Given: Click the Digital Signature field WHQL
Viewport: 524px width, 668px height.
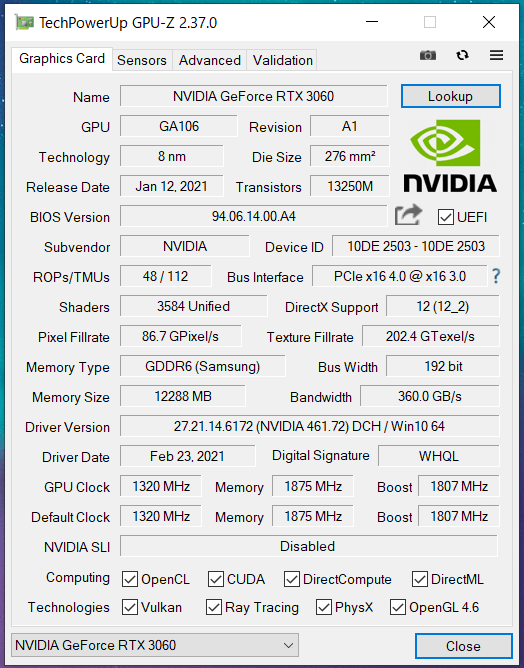Looking at the screenshot, I should 438,456.
